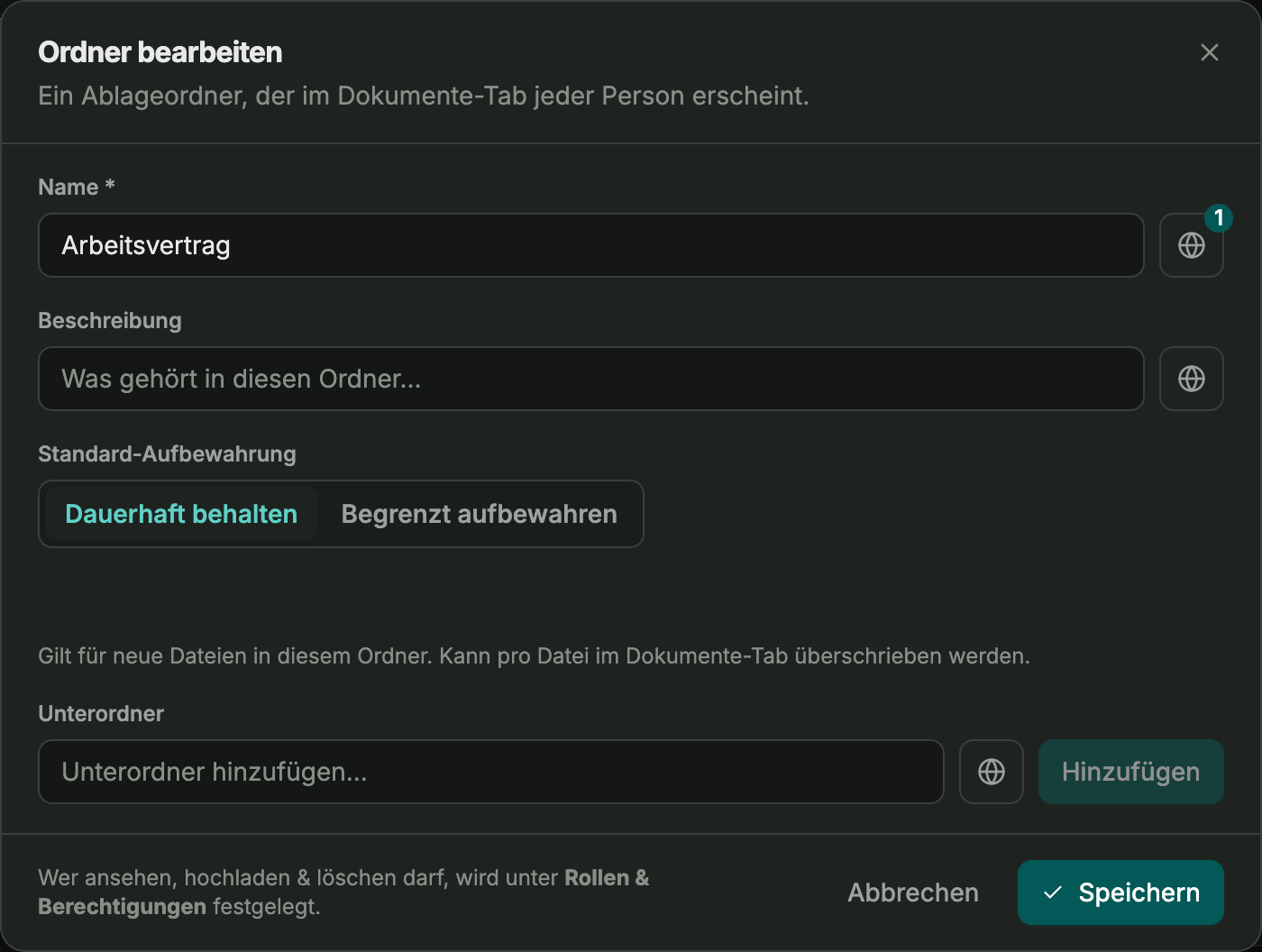Open translations globe for Beschreibung field
This screenshot has height=952, width=1262.
pyautogui.click(x=1191, y=379)
